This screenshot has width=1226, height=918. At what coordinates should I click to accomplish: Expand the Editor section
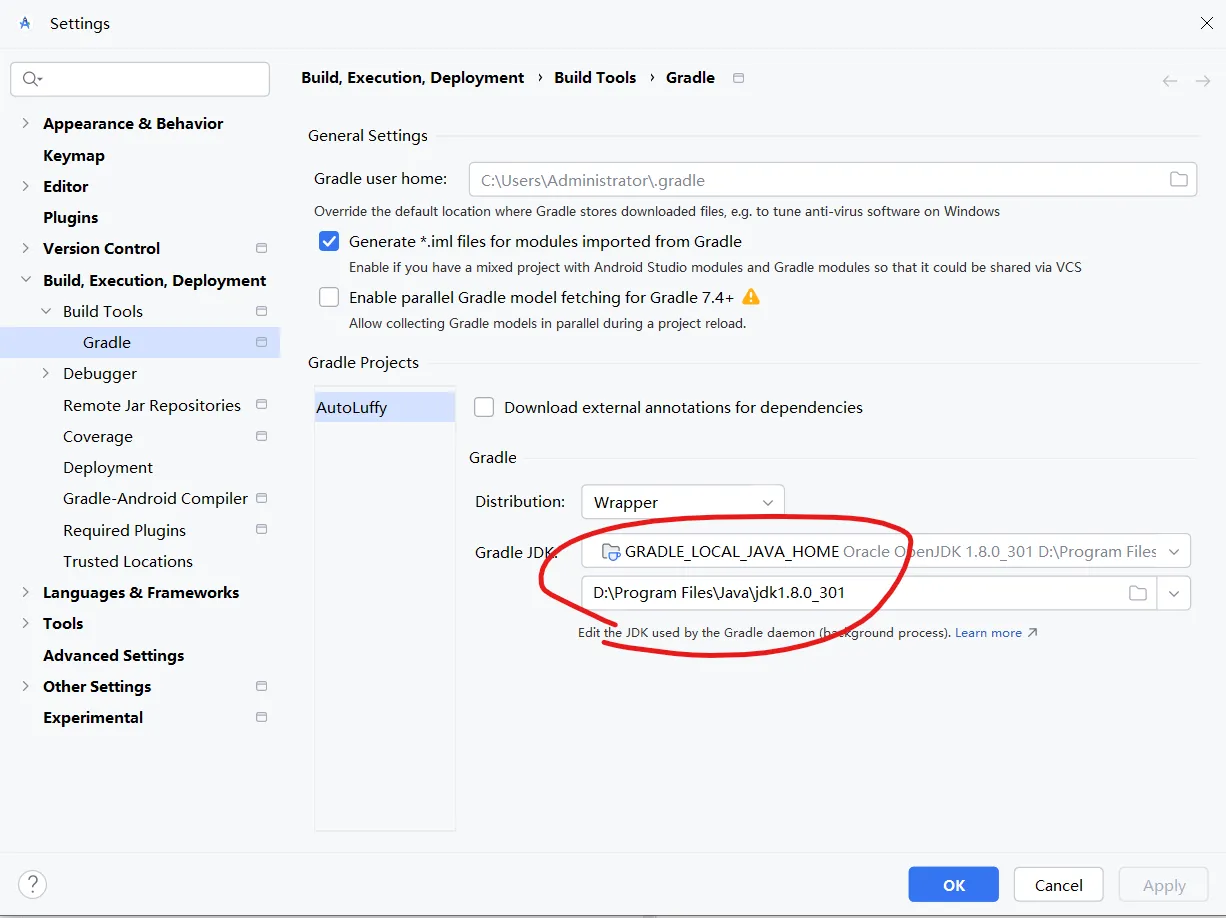tap(26, 186)
